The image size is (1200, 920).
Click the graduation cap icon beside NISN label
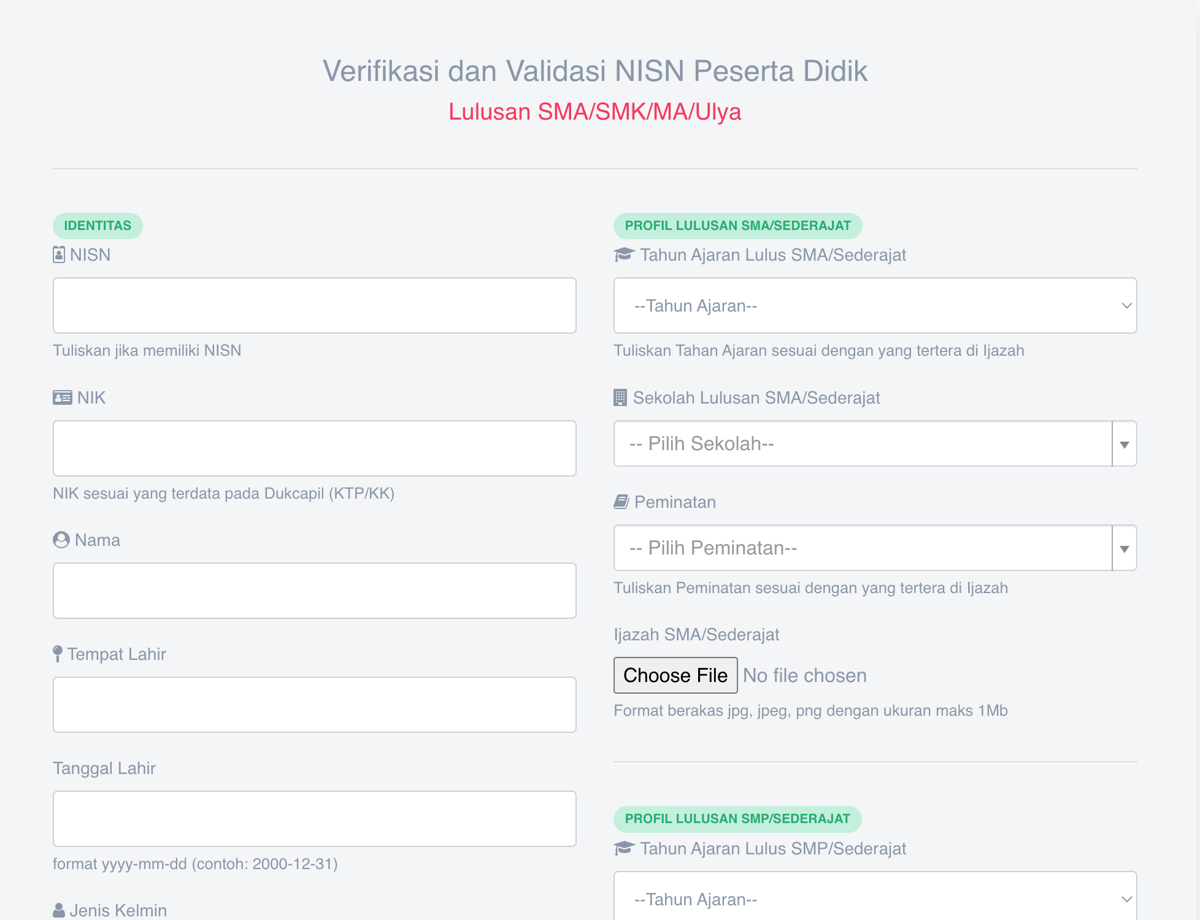click(58, 254)
